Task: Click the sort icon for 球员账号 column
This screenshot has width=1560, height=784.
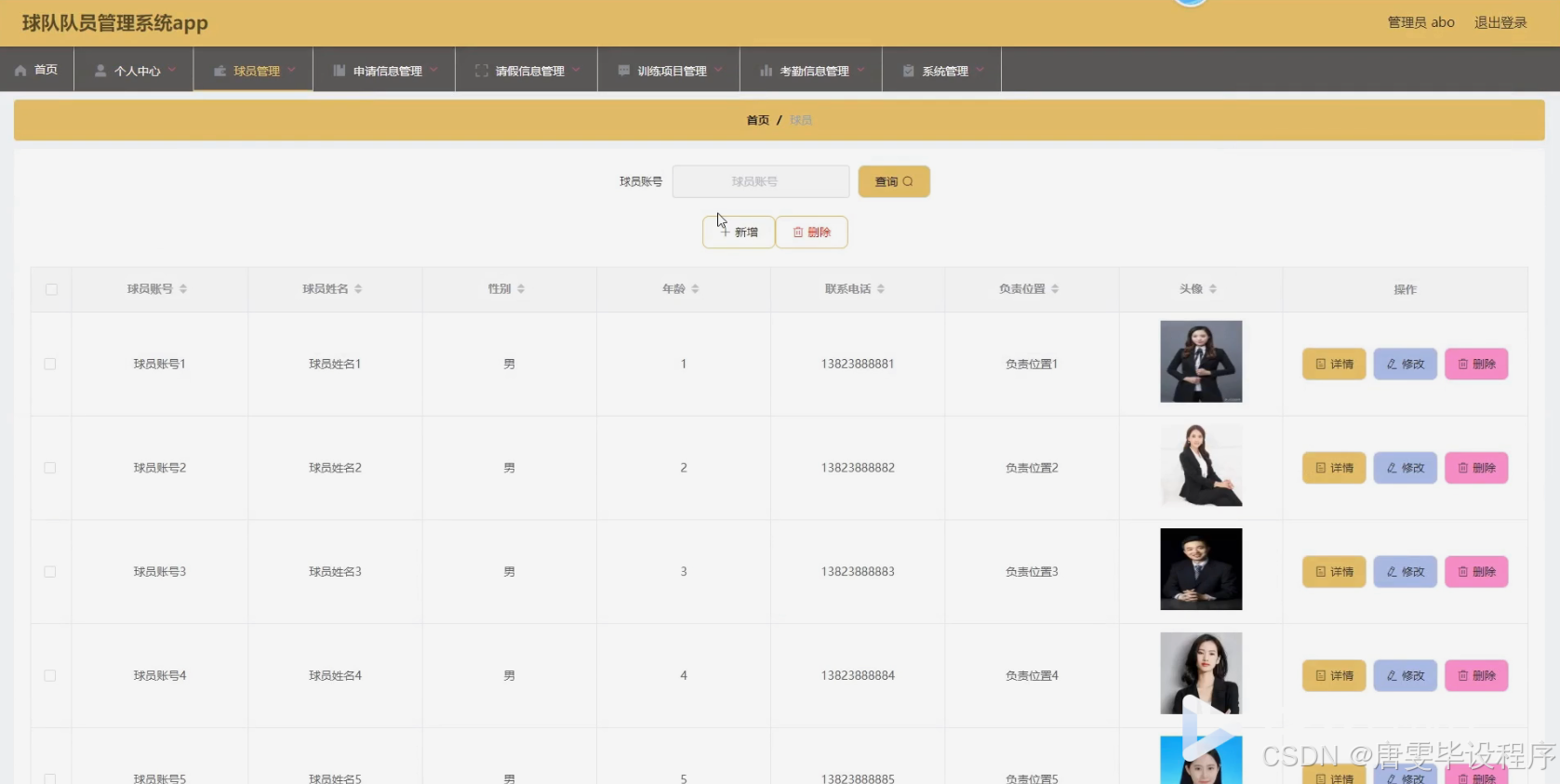Action: pyautogui.click(x=183, y=289)
